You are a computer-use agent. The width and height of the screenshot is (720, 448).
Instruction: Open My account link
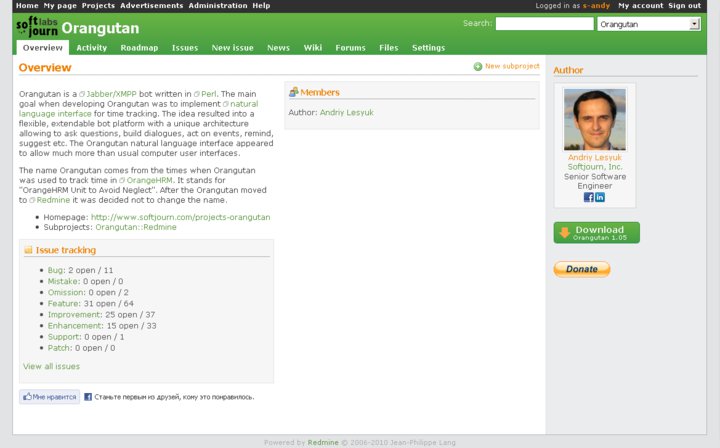[641, 6]
